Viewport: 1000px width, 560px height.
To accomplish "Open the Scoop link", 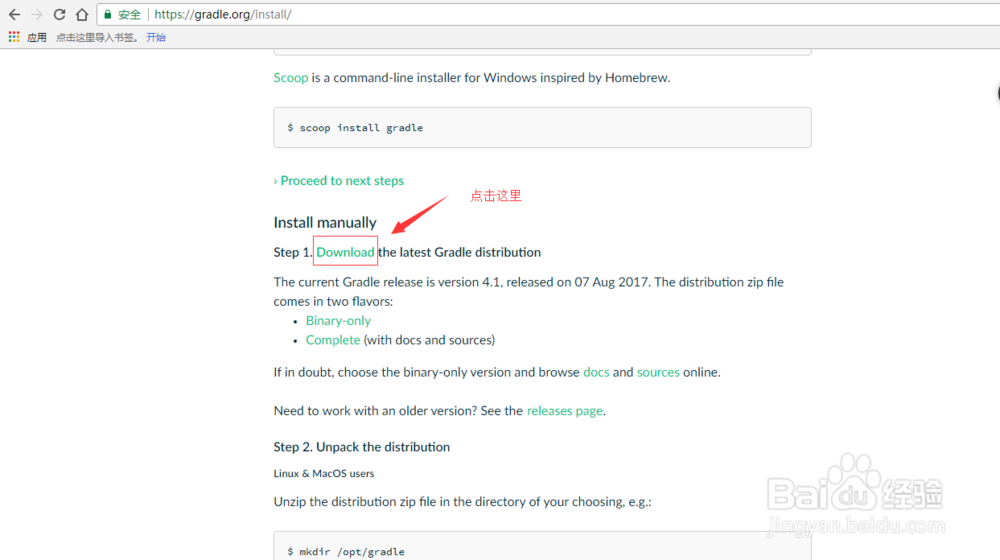I will (291, 78).
